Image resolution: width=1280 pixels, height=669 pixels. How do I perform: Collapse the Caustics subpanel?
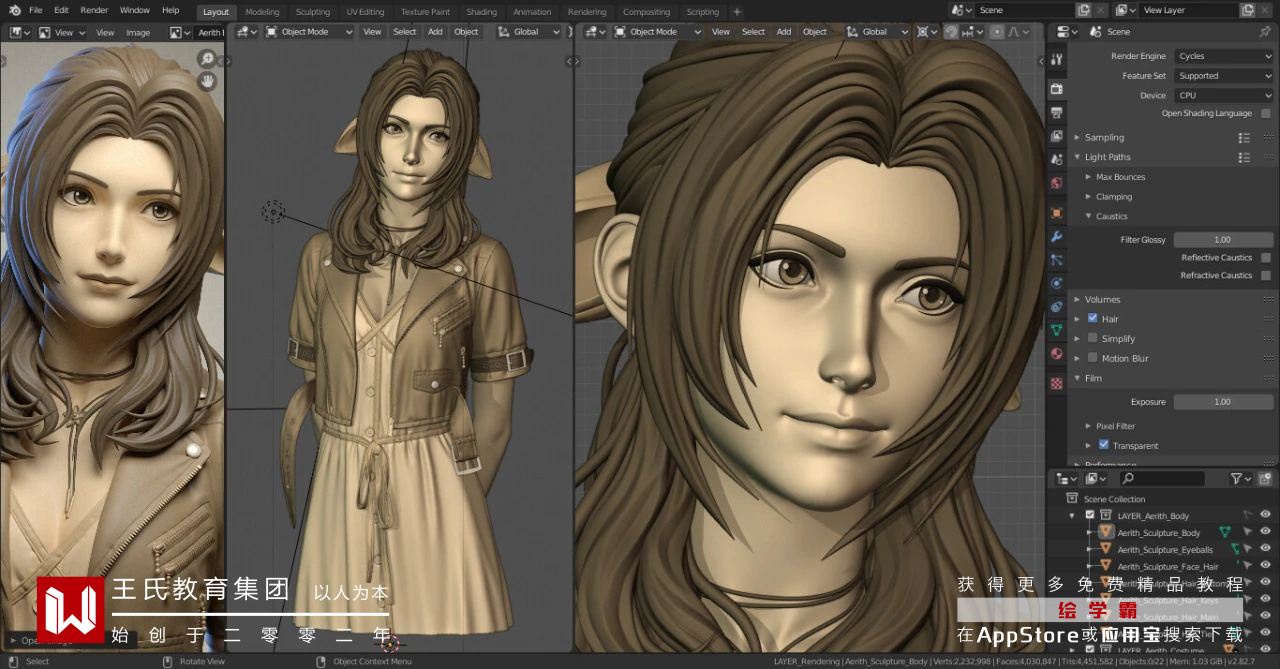[x=1111, y=216]
